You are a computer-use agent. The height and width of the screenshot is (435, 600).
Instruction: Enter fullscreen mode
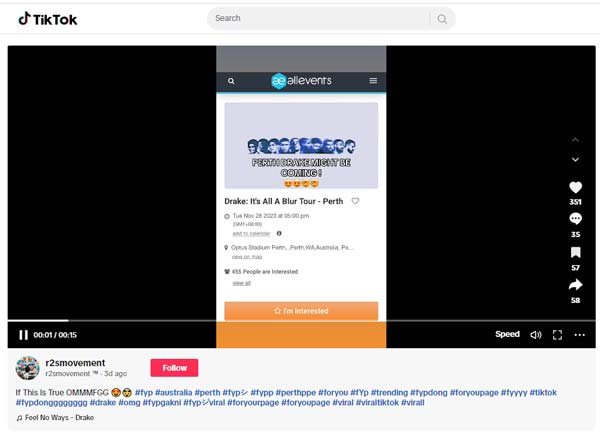click(557, 335)
